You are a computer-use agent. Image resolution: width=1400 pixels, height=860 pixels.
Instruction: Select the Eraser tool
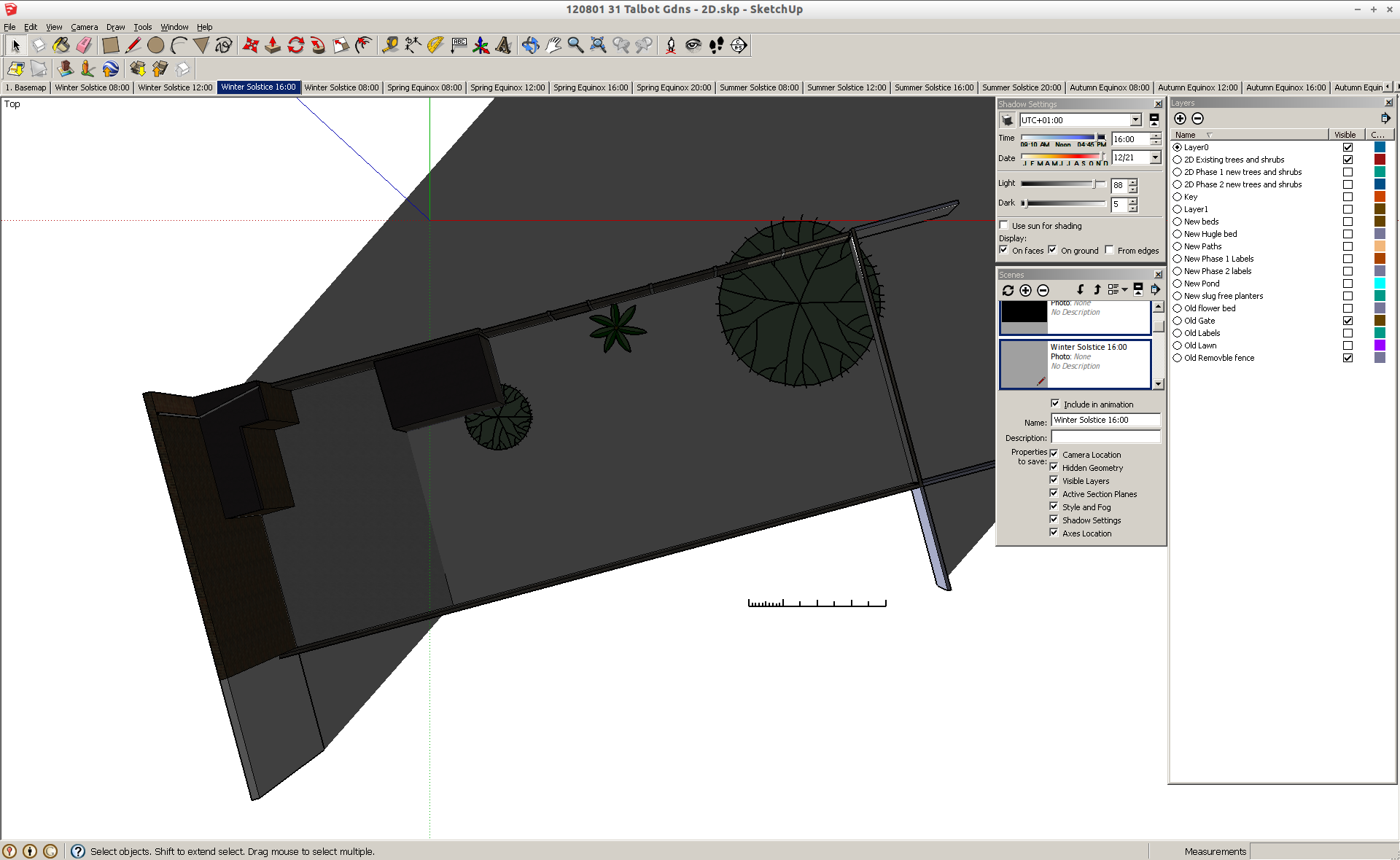84,45
